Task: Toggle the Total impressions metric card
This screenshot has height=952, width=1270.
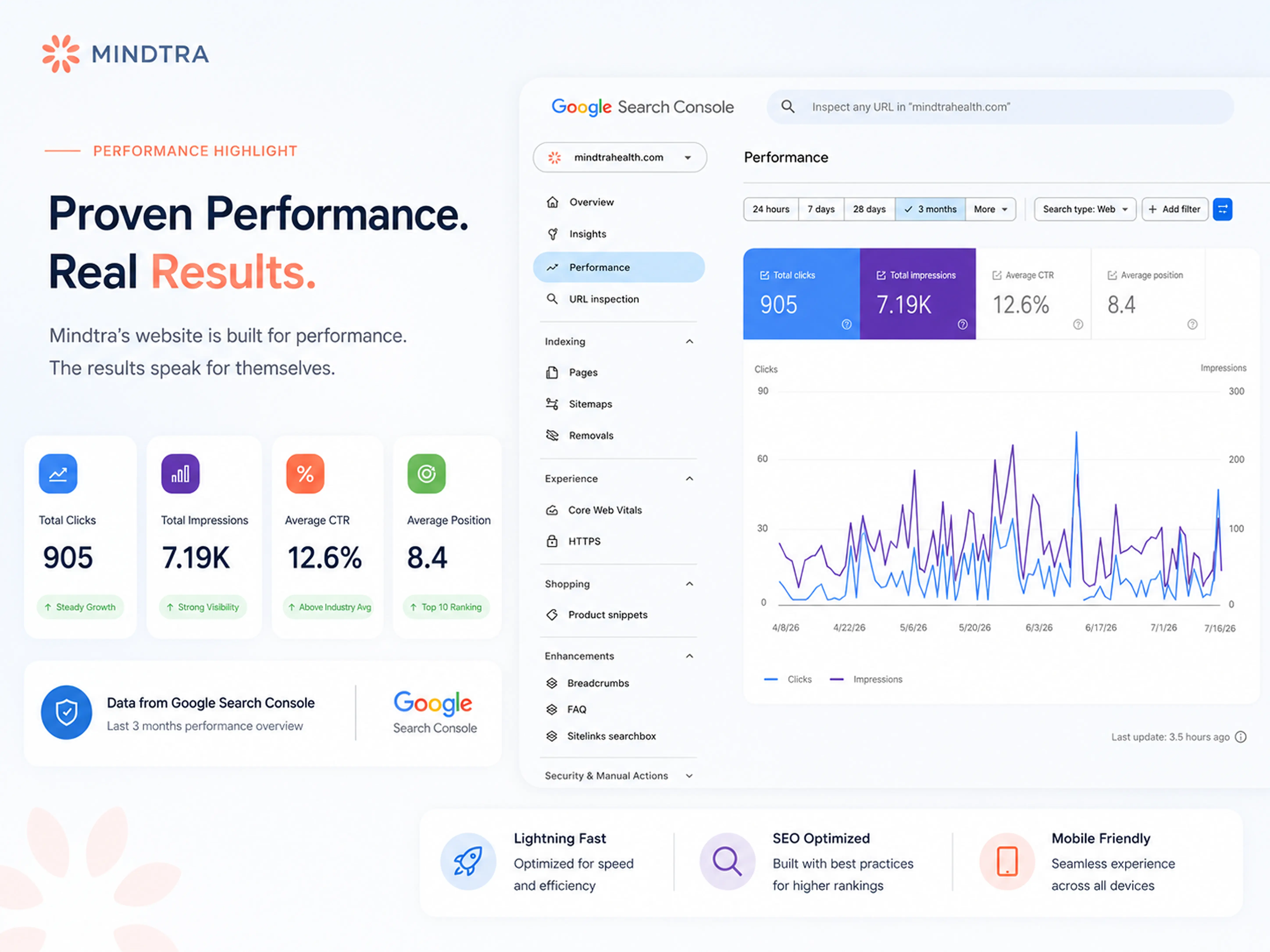Action: pyautogui.click(x=918, y=294)
